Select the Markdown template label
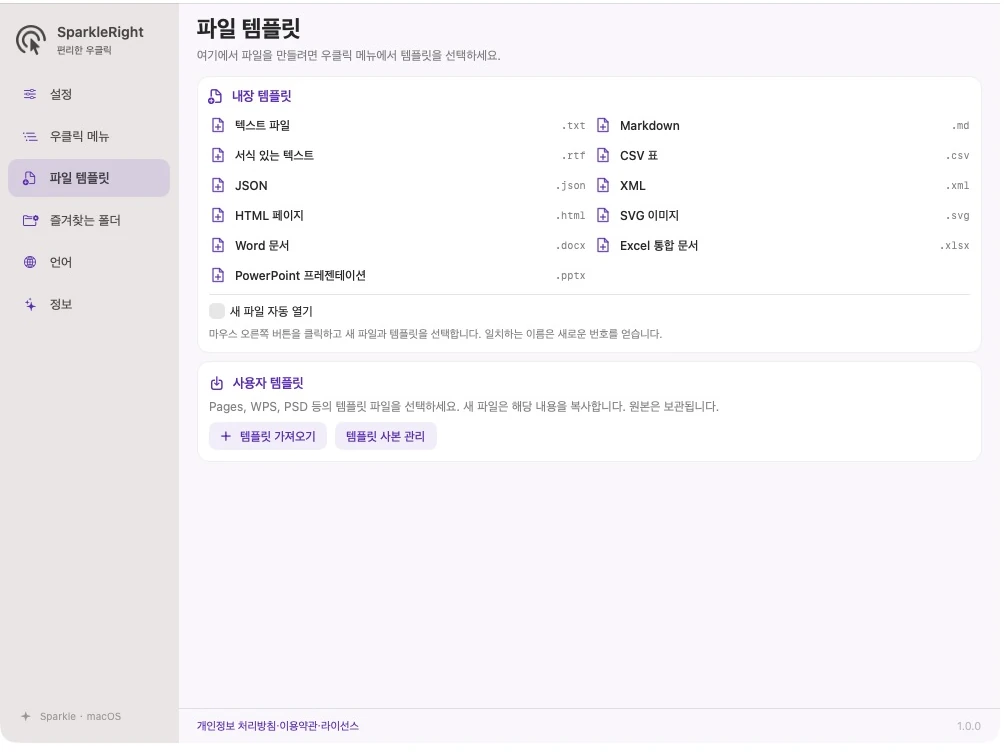Image resolution: width=1008 pixels, height=755 pixels. coord(650,126)
